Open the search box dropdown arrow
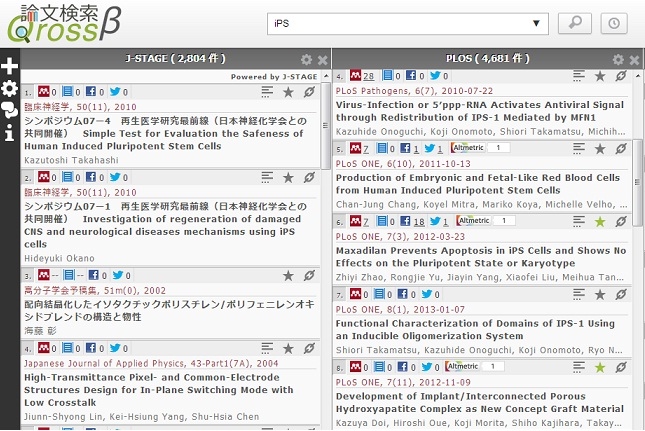The image size is (645, 431). tap(536, 23)
